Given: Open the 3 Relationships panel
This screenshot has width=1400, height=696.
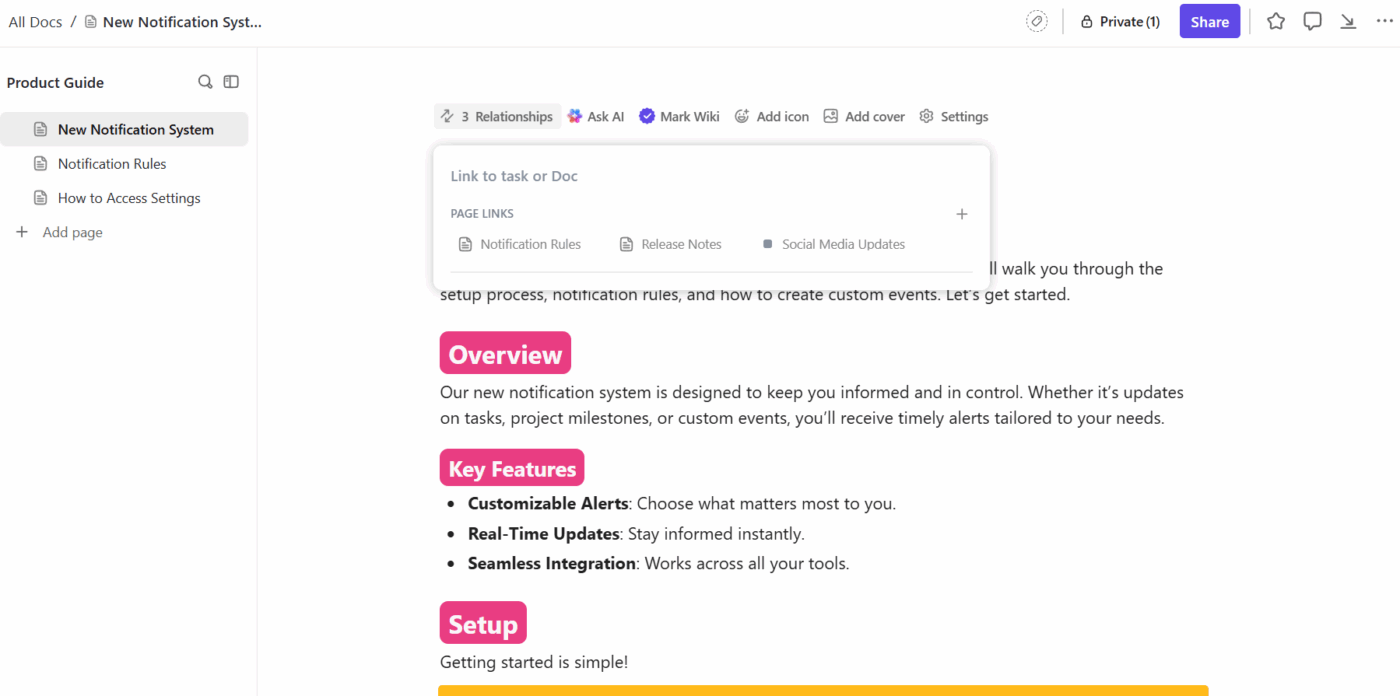Looking at the screenshot, I should pyautogui.click(x=497, y=116).
